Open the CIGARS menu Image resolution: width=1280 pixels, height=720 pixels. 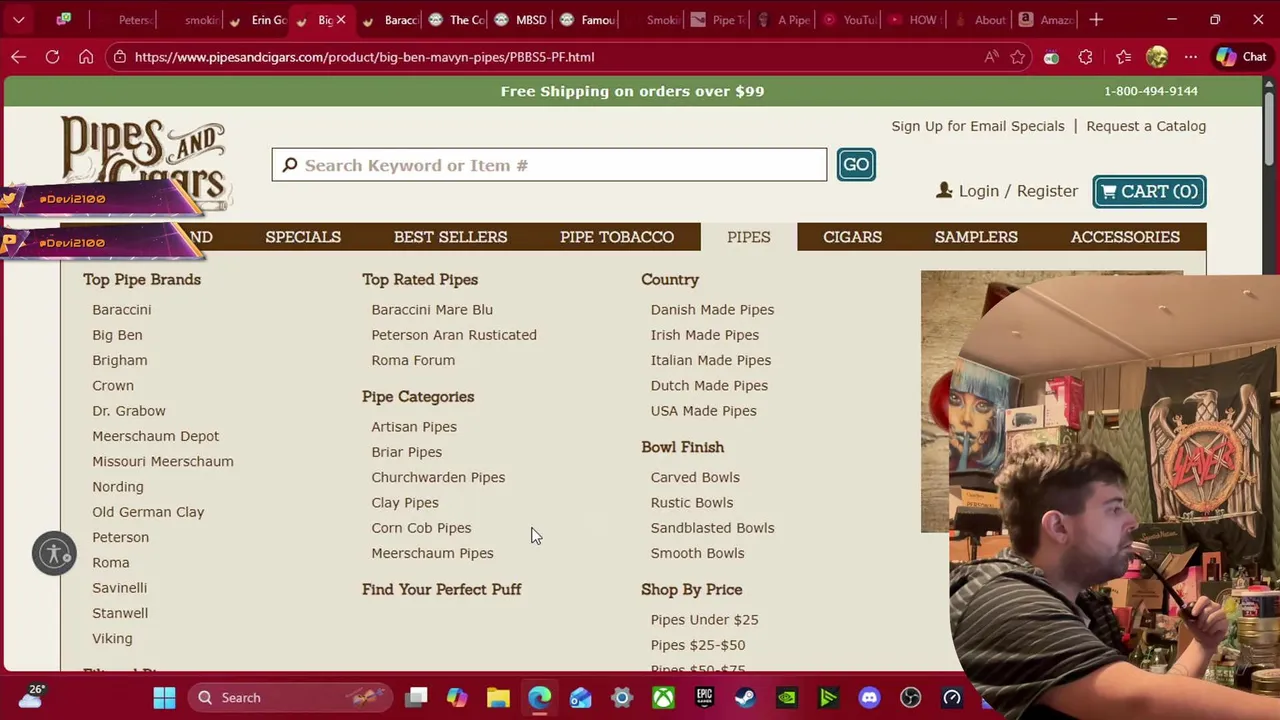(852, 237)
